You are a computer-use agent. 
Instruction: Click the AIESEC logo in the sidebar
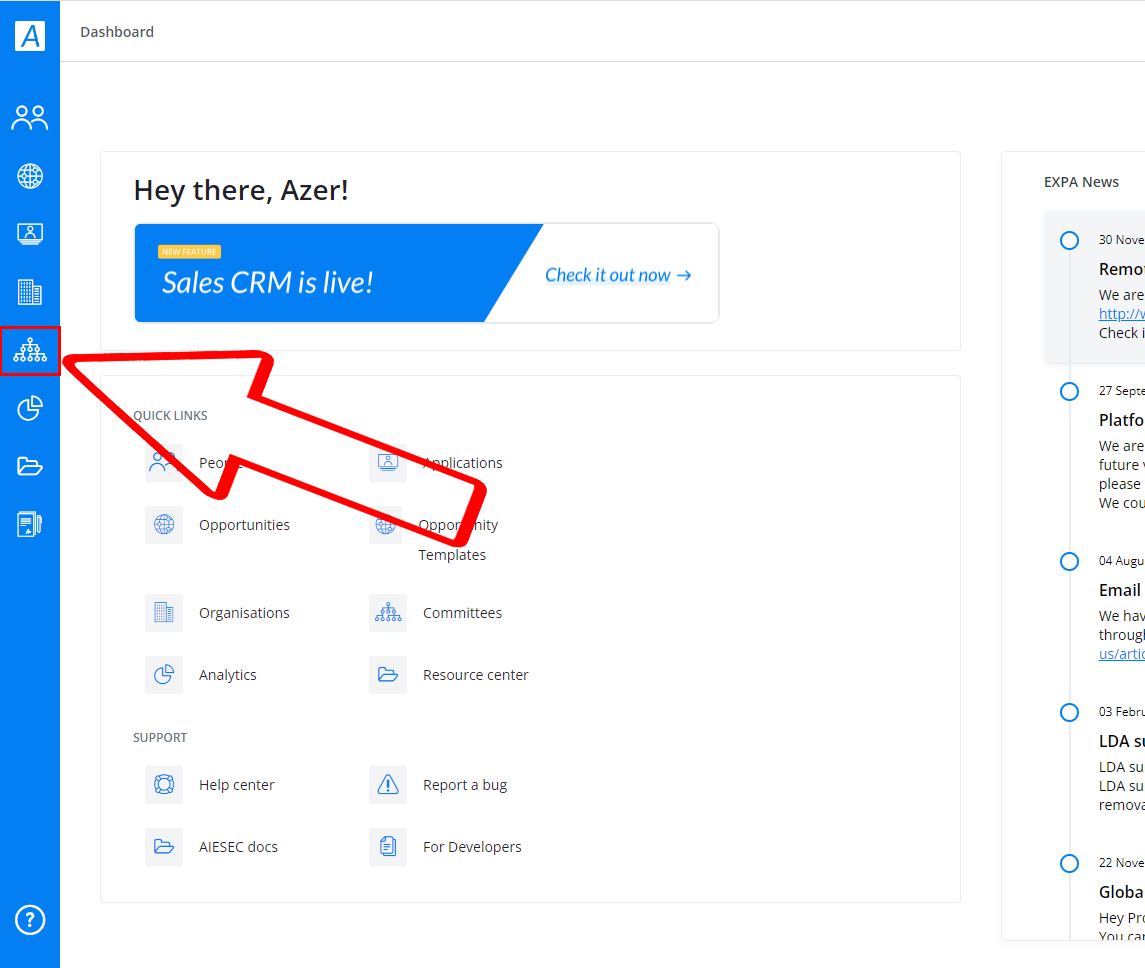[30, 36]
